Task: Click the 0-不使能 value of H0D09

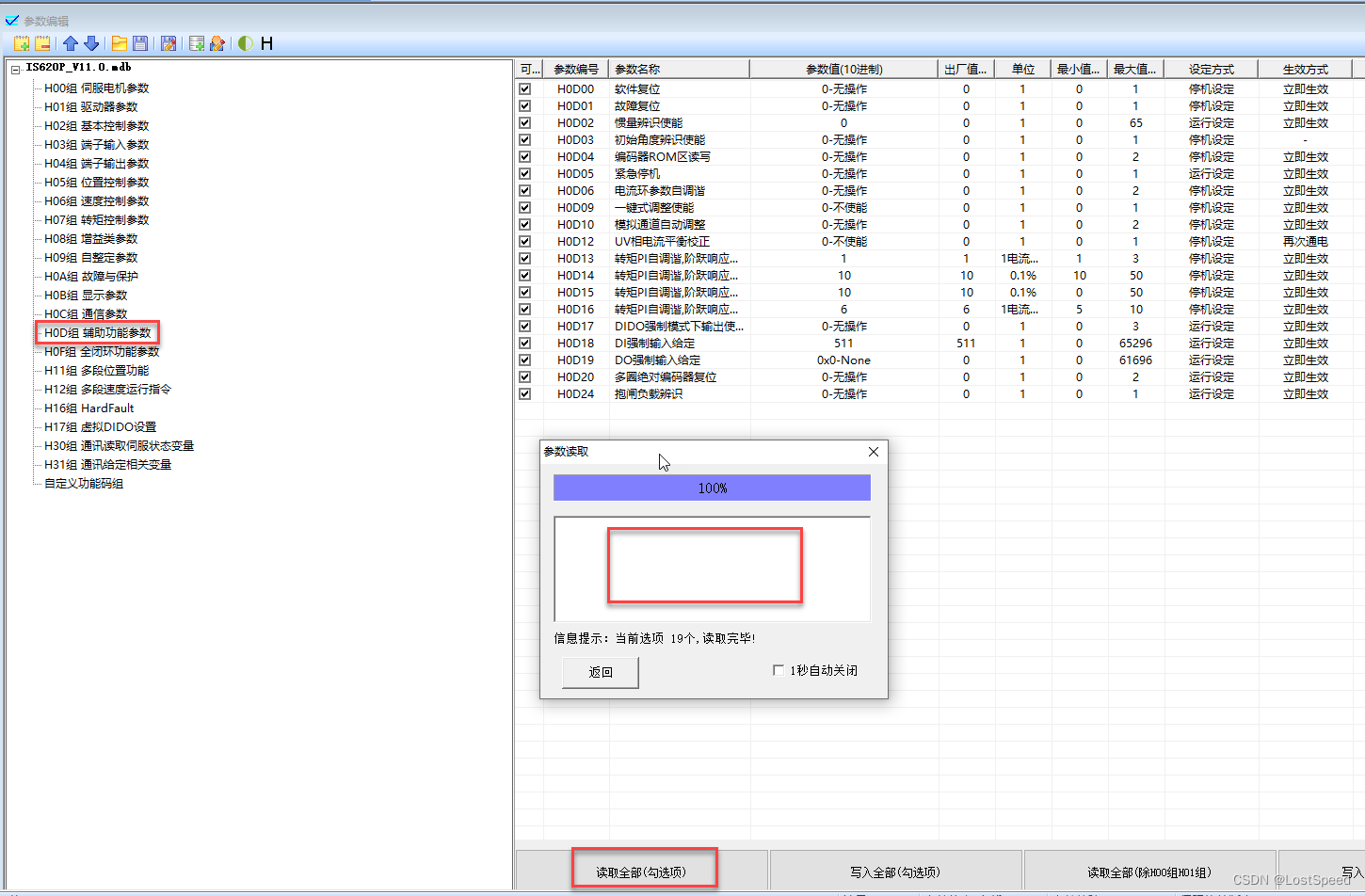Action: 844,208
